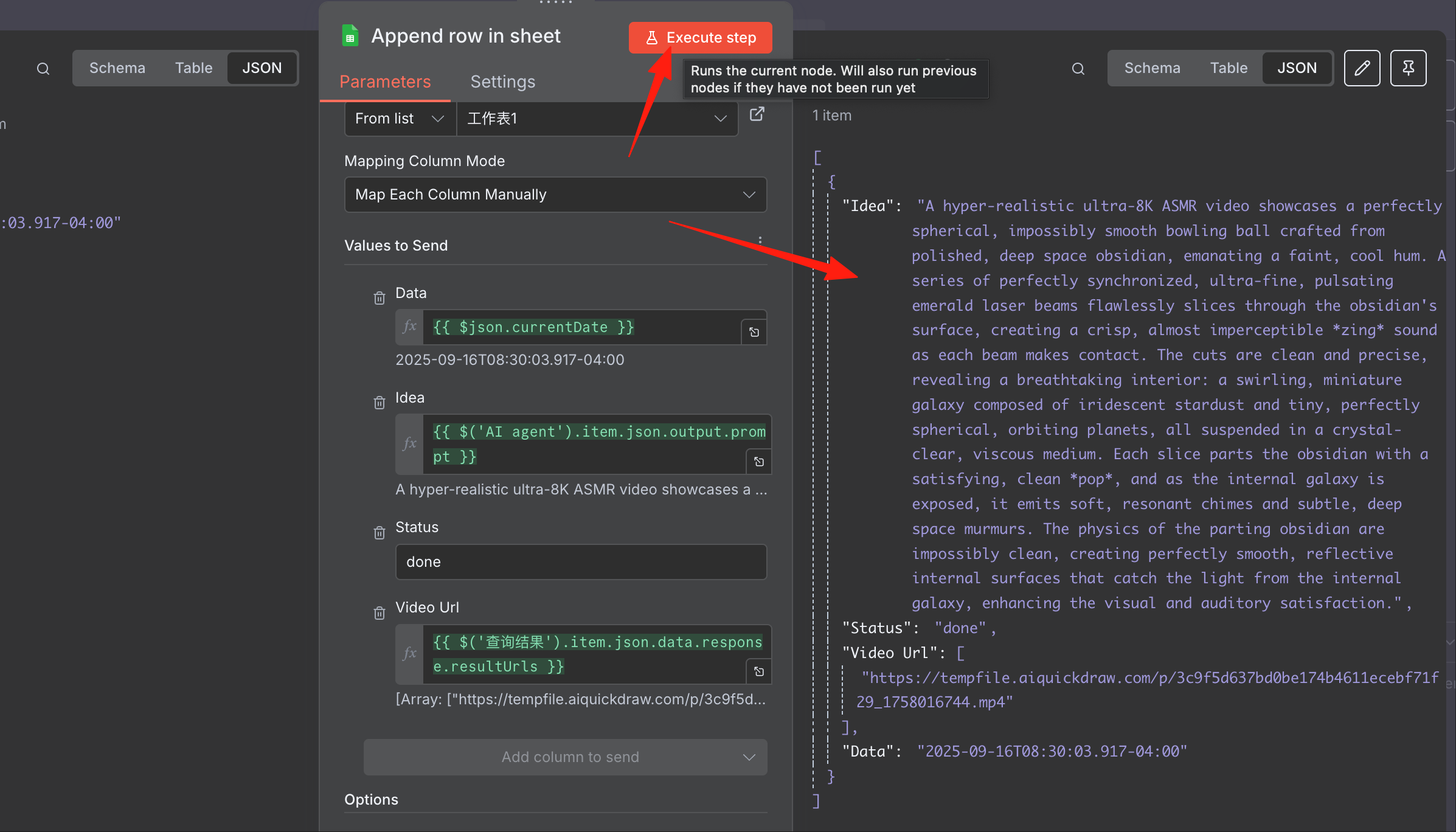Click the Video Url expression field
1456x832 pixels.
tap(596, 654)
